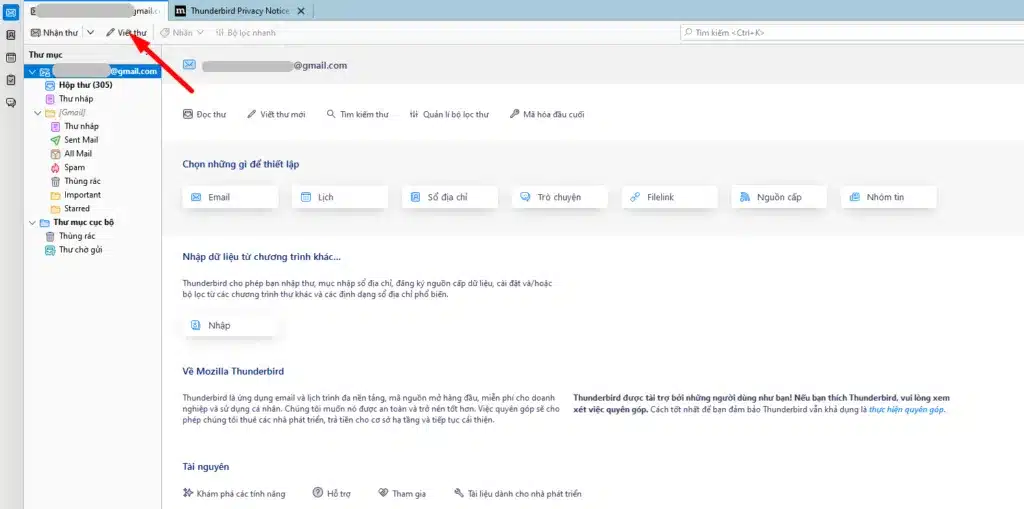Open Quản lí bộ lọc thư
The width and height of the screenshot is (1024, 509).
point(449,114)
